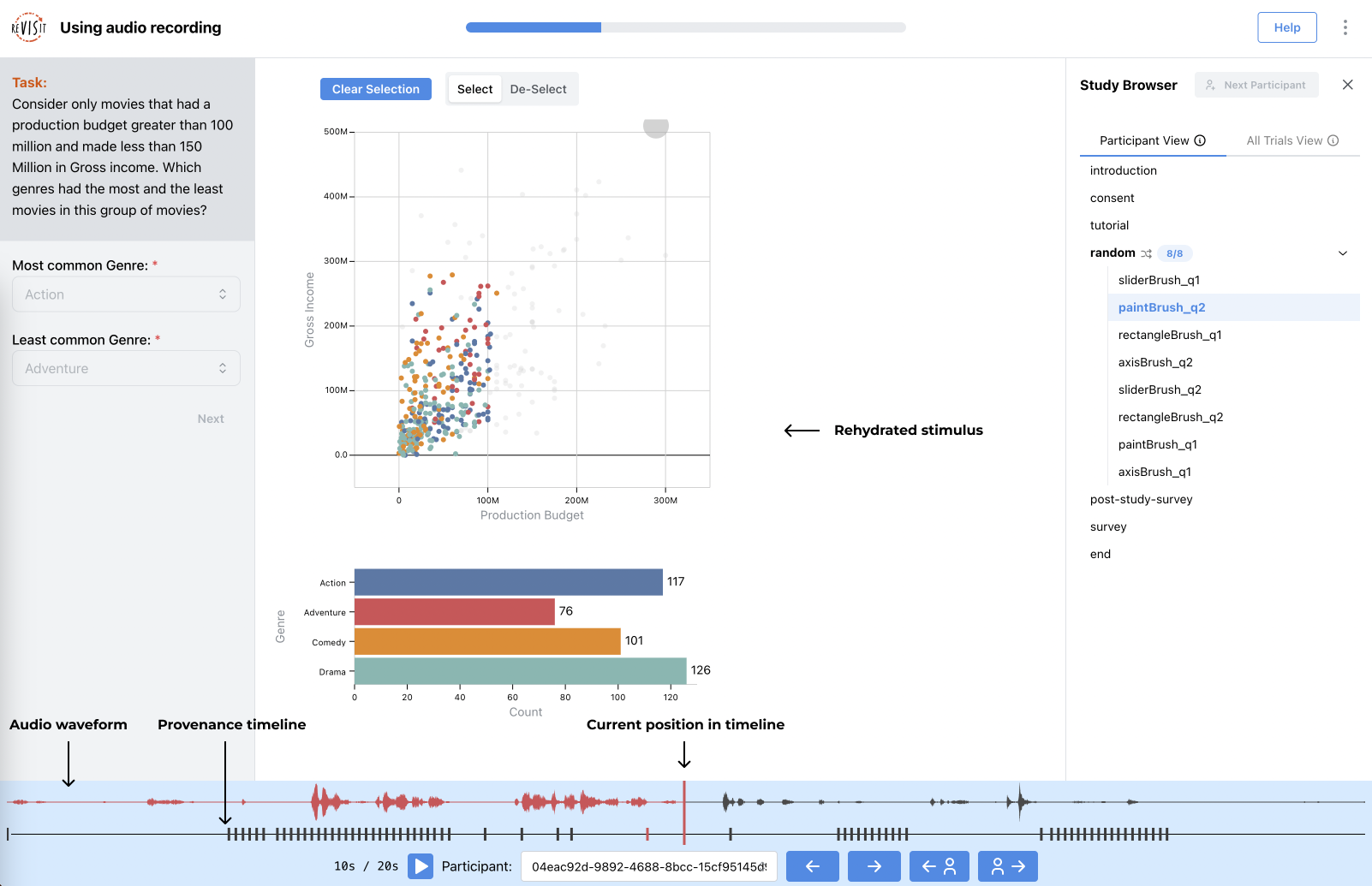Screen dimensions: 1372x886
Task: Collapse the random block chevron
Action: click(1342, 253)
